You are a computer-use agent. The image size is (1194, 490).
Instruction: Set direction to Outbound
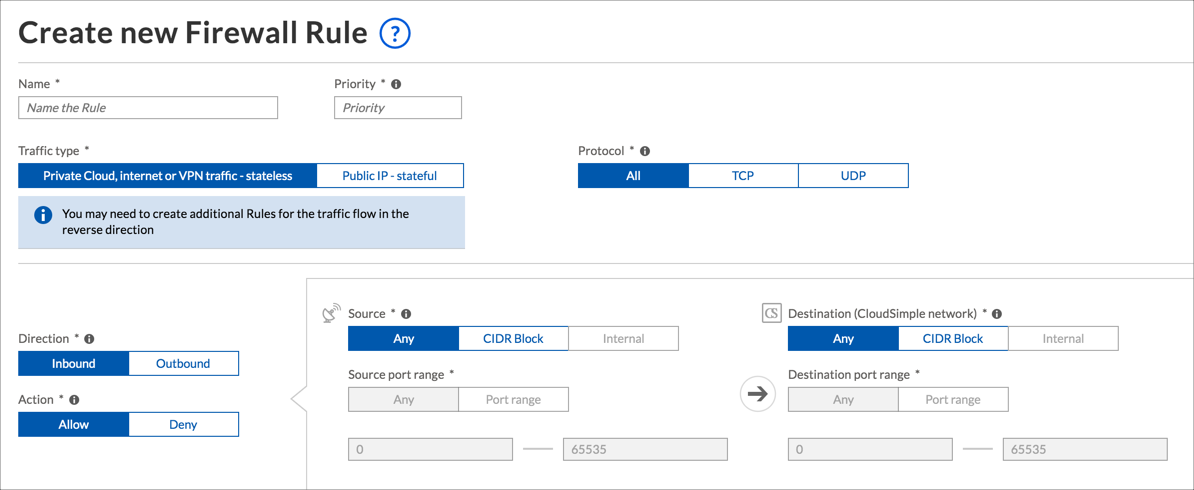pos(183,364)
